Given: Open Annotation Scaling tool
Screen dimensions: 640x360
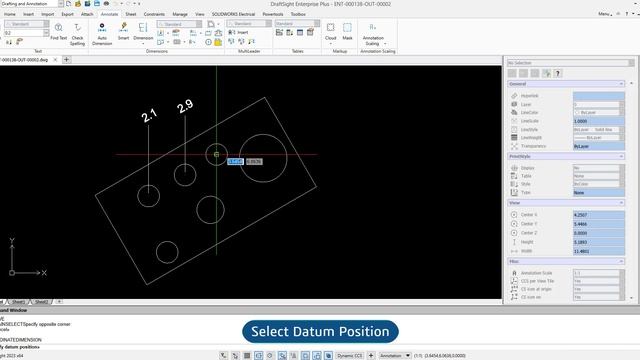Looking at the screenshot, I should pos(373,34).
